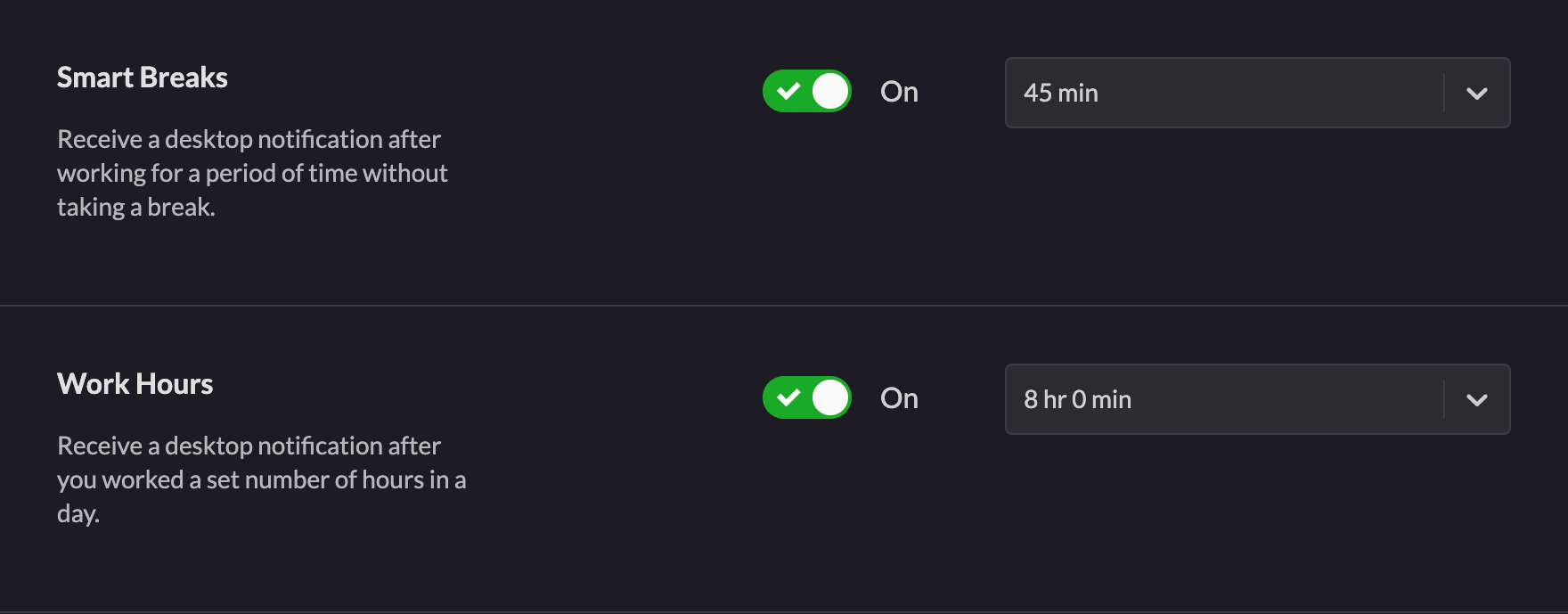Click the checkmark icon in Work Hours switch
This screenshot has width=1568, height=614.
788,397
